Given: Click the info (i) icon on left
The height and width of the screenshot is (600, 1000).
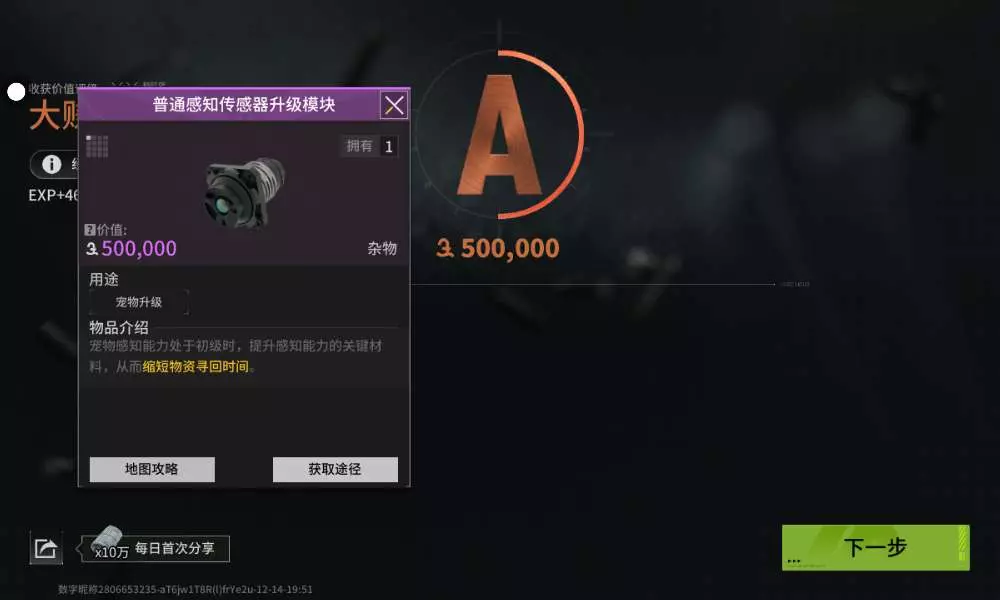Looking at the screenshot, I should (52, 165).
